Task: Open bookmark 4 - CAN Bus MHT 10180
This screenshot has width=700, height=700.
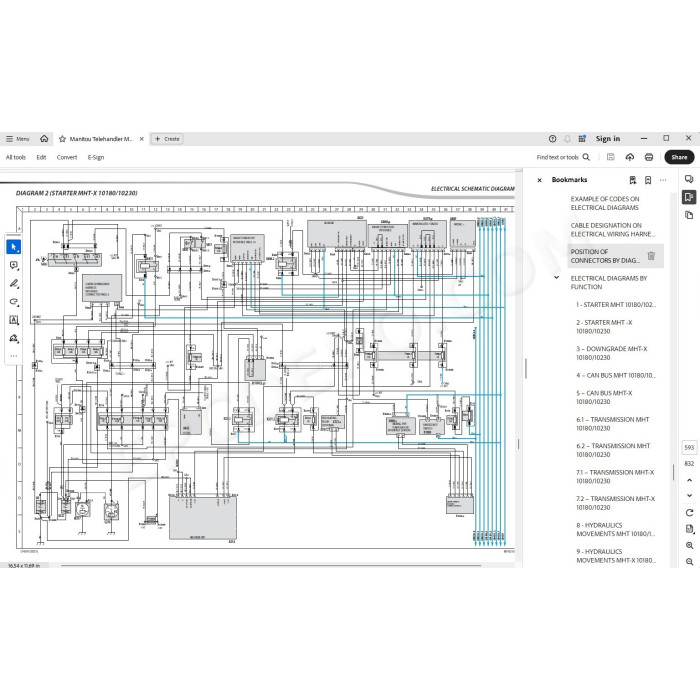Action: click(x=616, y=375)
